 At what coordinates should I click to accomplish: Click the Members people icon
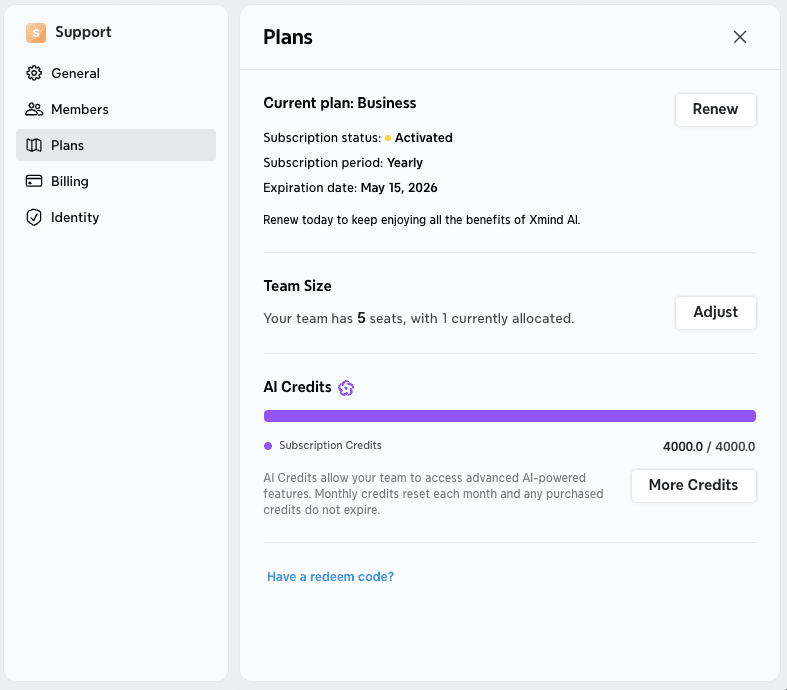[34, 109]
